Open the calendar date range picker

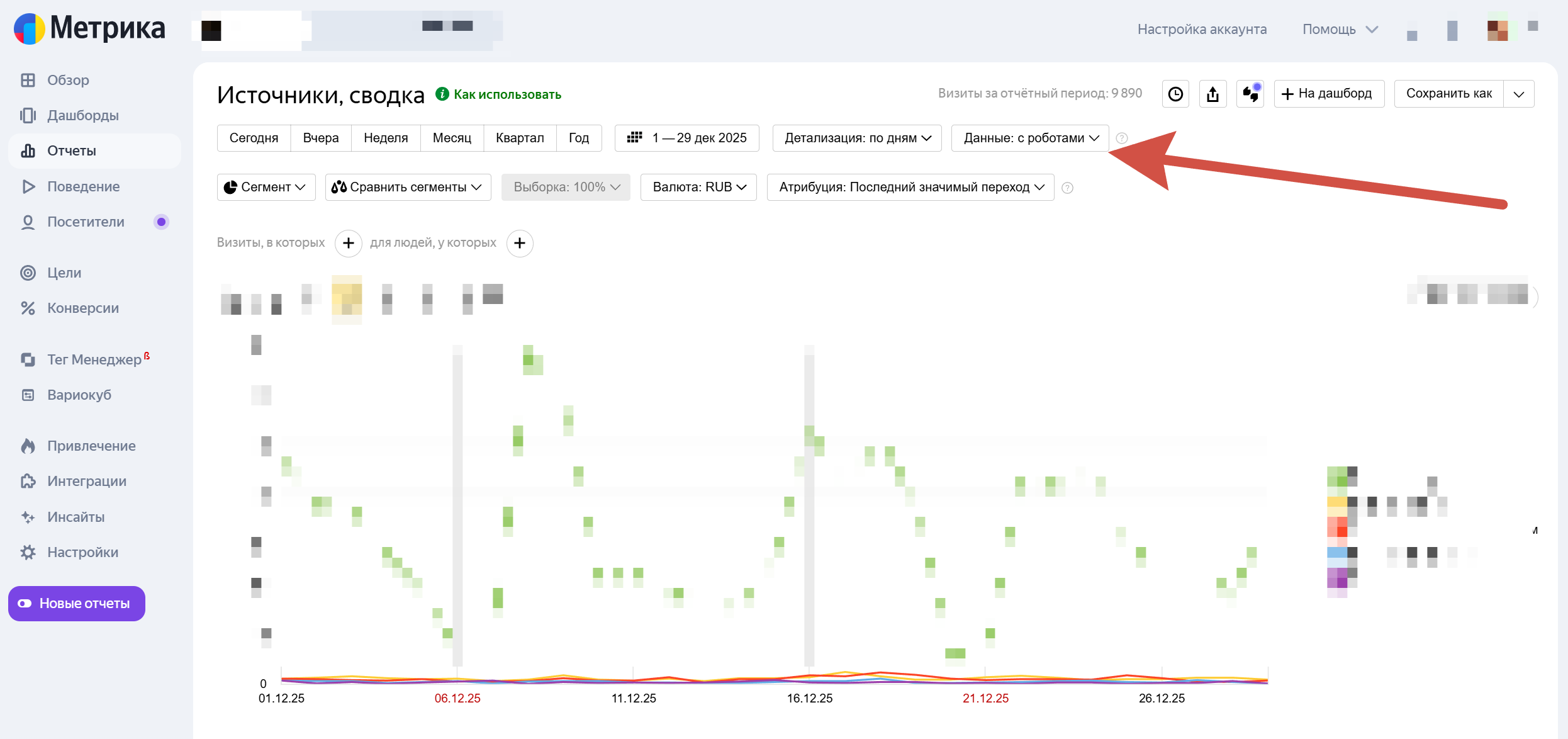coord(686,138)
